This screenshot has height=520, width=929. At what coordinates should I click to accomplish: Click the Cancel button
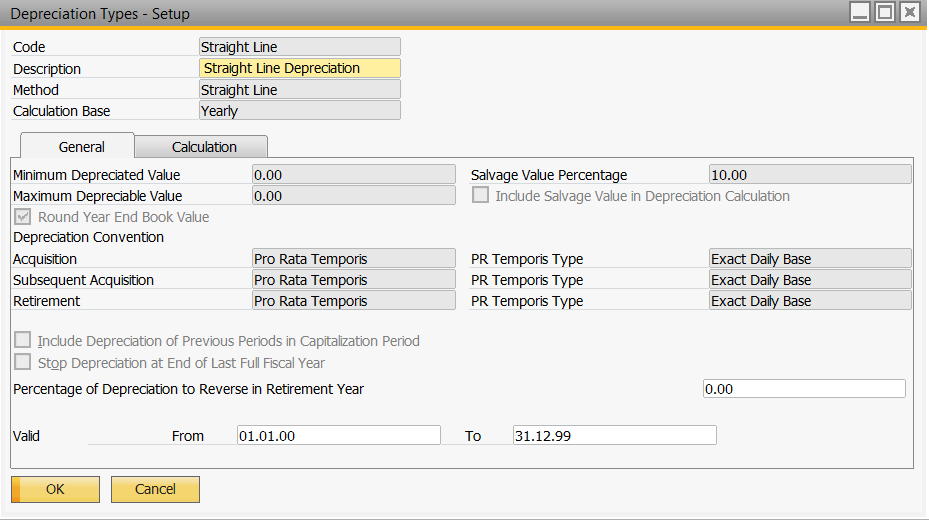click(155, 489)
